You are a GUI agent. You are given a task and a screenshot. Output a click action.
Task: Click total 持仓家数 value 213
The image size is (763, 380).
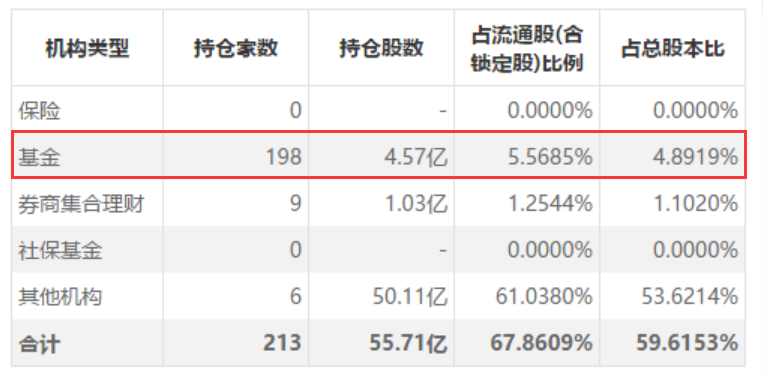(283, 344)
